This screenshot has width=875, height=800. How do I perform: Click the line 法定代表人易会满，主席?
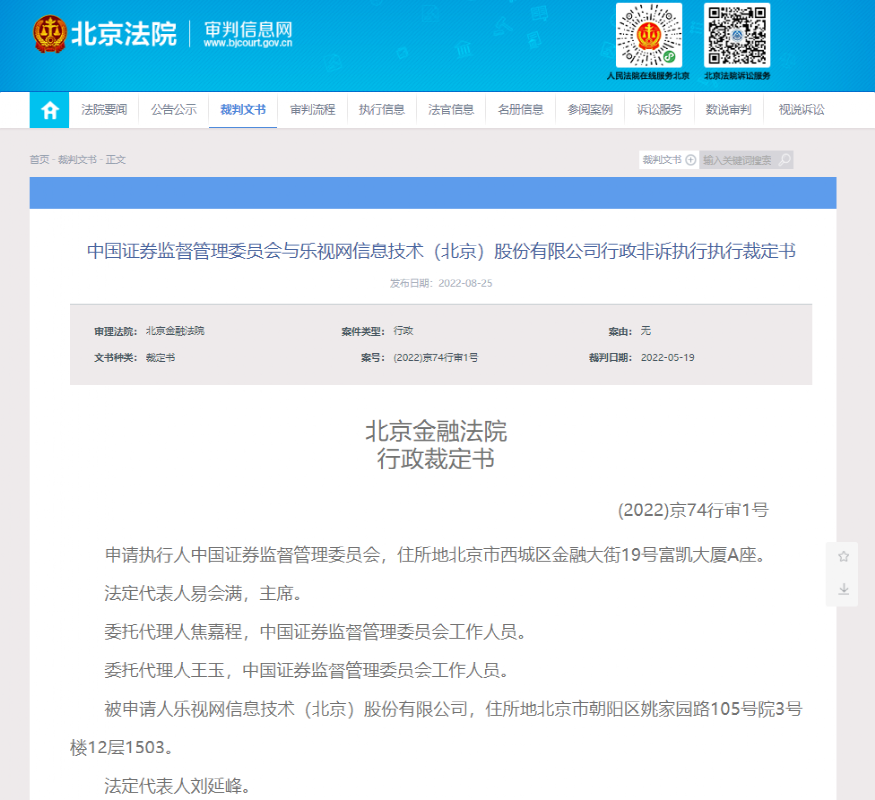[x=203, y=594]
